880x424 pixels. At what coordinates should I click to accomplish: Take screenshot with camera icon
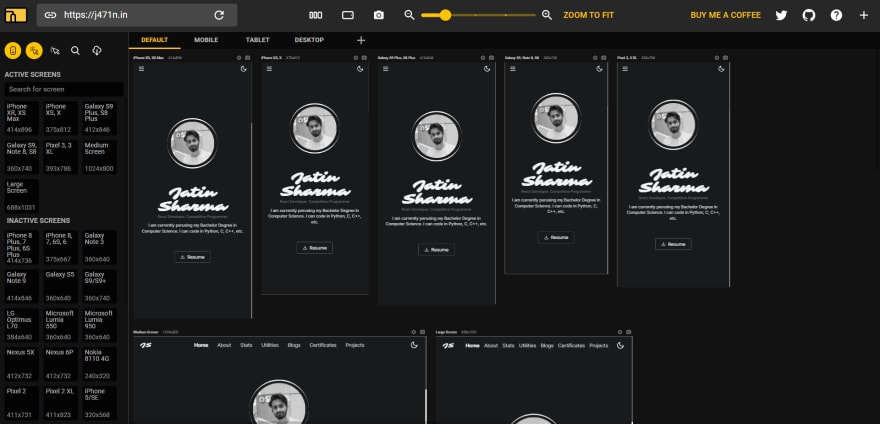click(379, 15)
